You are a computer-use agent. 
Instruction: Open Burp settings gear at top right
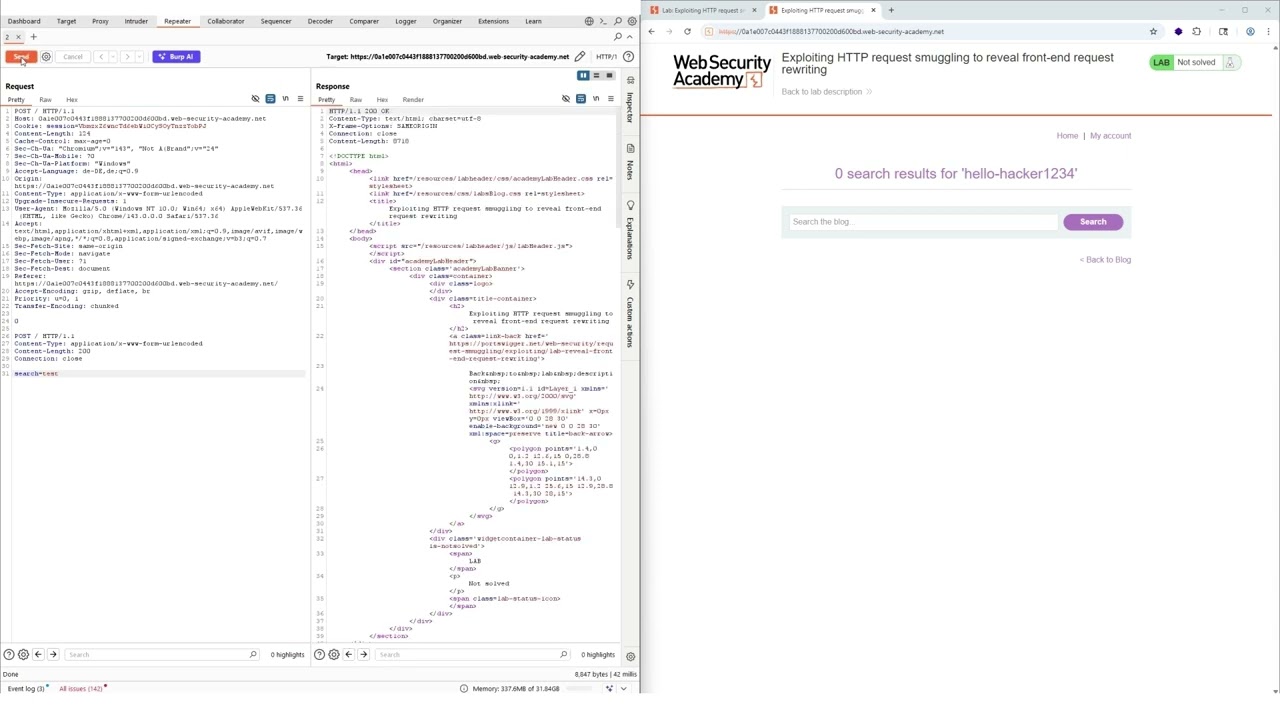632,21
